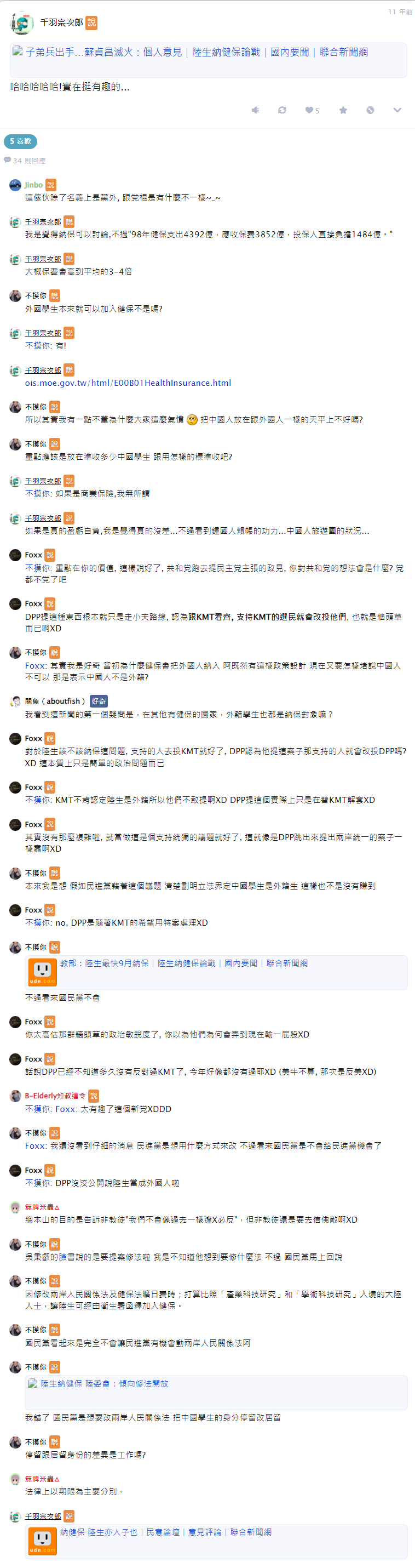This screenshot has width=415, height=1568.
Task: Open the 子弟兵出手 news article link
Action: point(197,53)
